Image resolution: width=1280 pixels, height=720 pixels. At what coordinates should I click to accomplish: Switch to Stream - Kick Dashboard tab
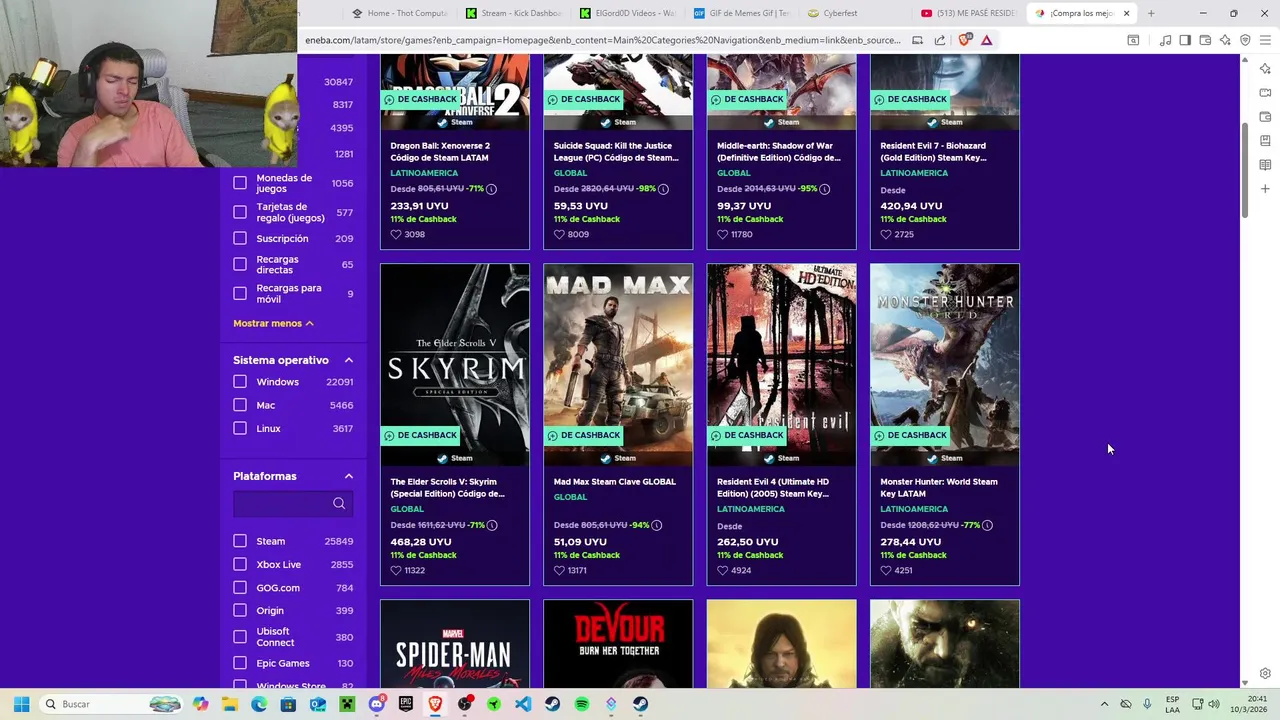(x=513, y=13)
